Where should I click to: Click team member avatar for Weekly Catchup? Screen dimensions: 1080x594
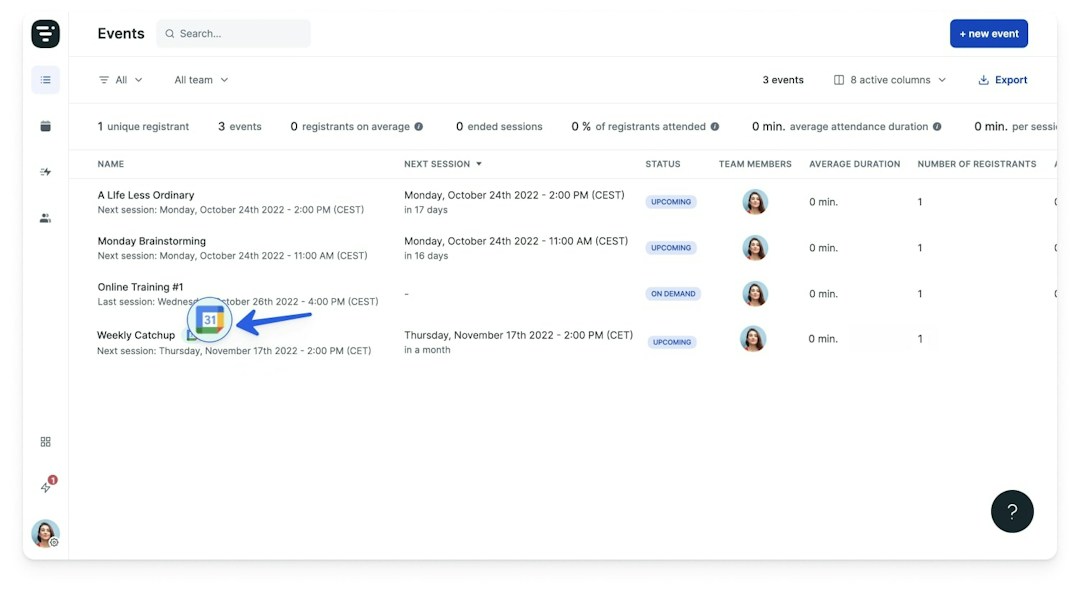tap(753, 339)
